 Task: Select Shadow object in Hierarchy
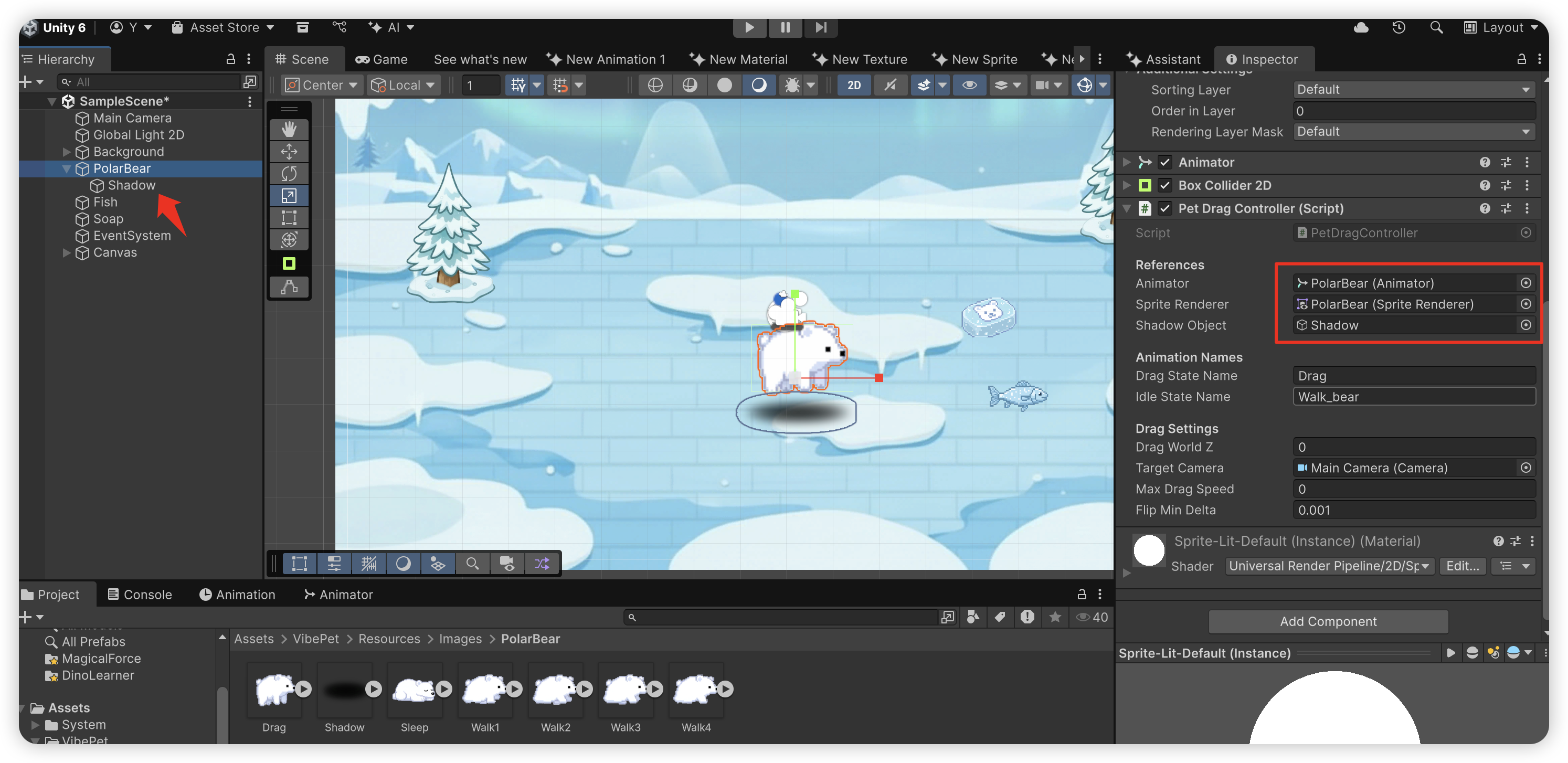(132, 185)
